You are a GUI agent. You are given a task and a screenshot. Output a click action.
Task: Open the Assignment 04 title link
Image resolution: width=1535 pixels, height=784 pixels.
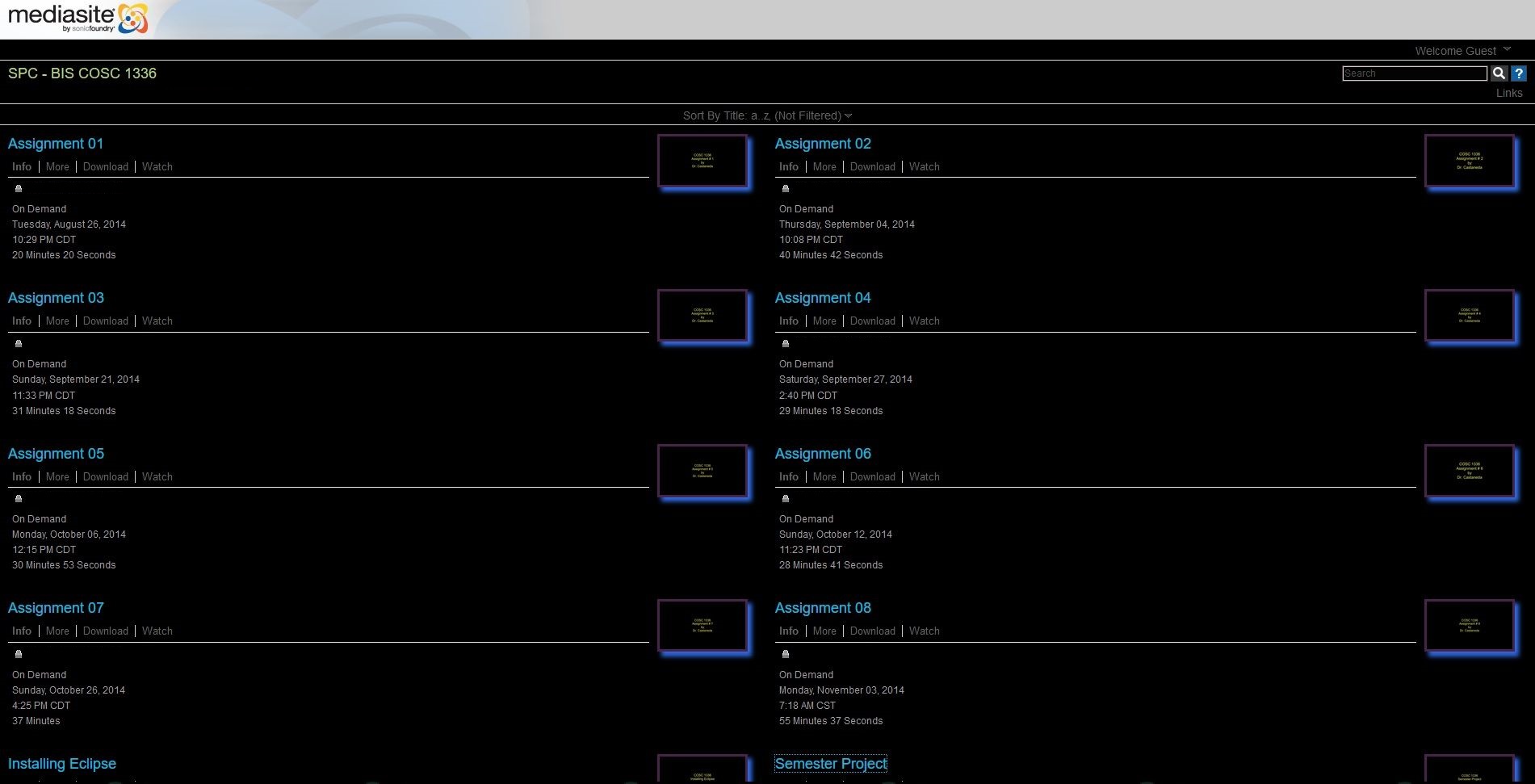pos(823,298)
